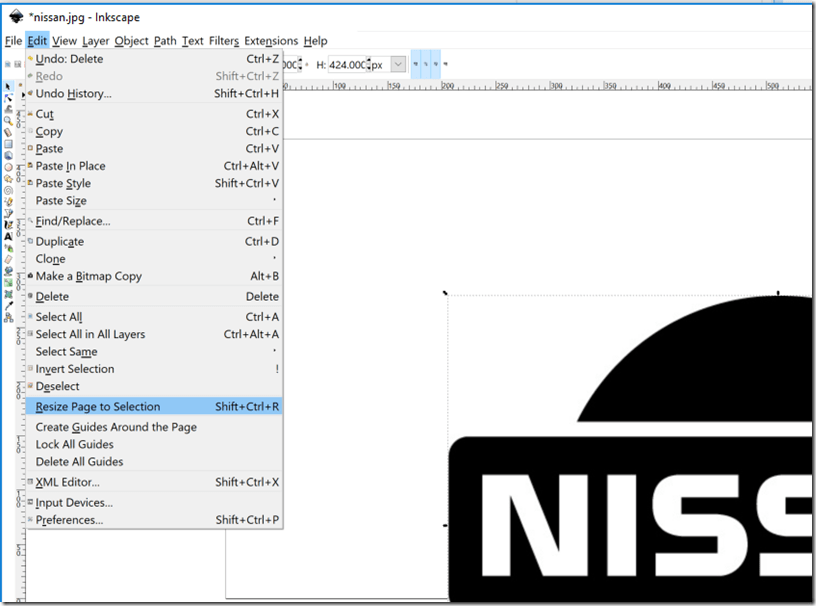Select the Zoom magnifier tool

coord(9,121)
